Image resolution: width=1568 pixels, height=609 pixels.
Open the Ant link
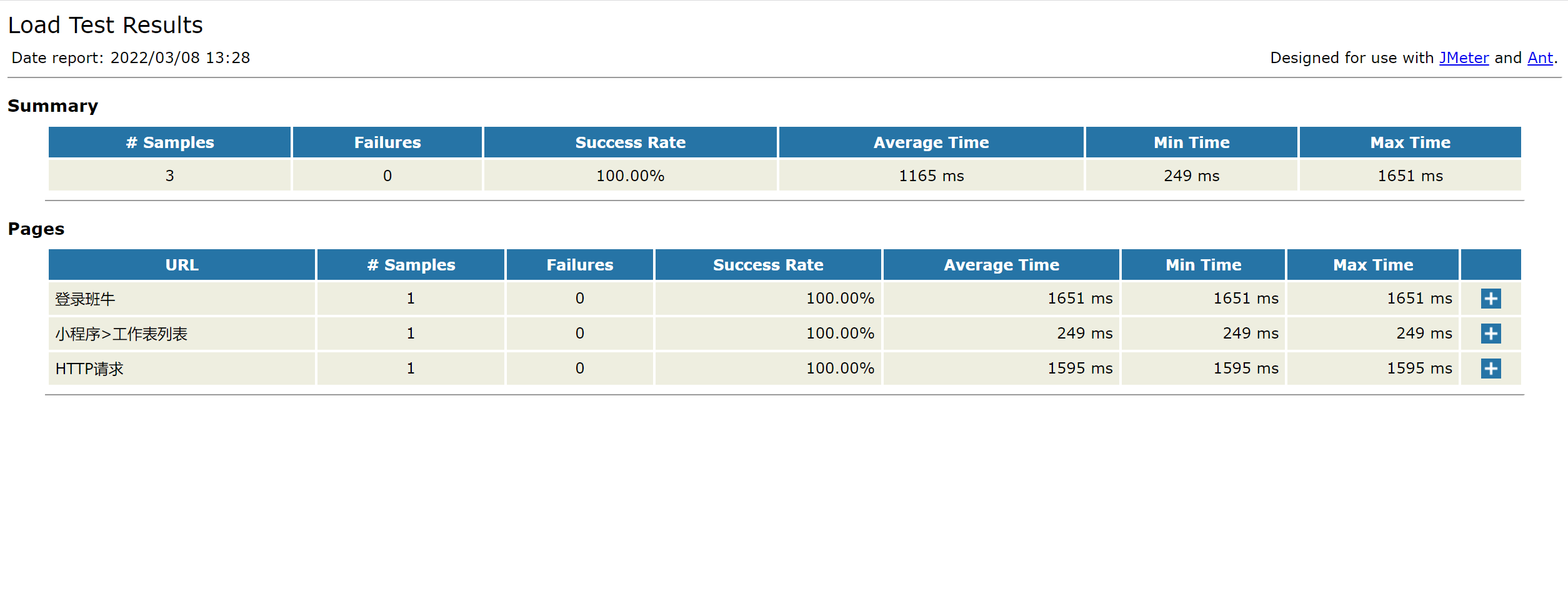[x=1540, y=58]
